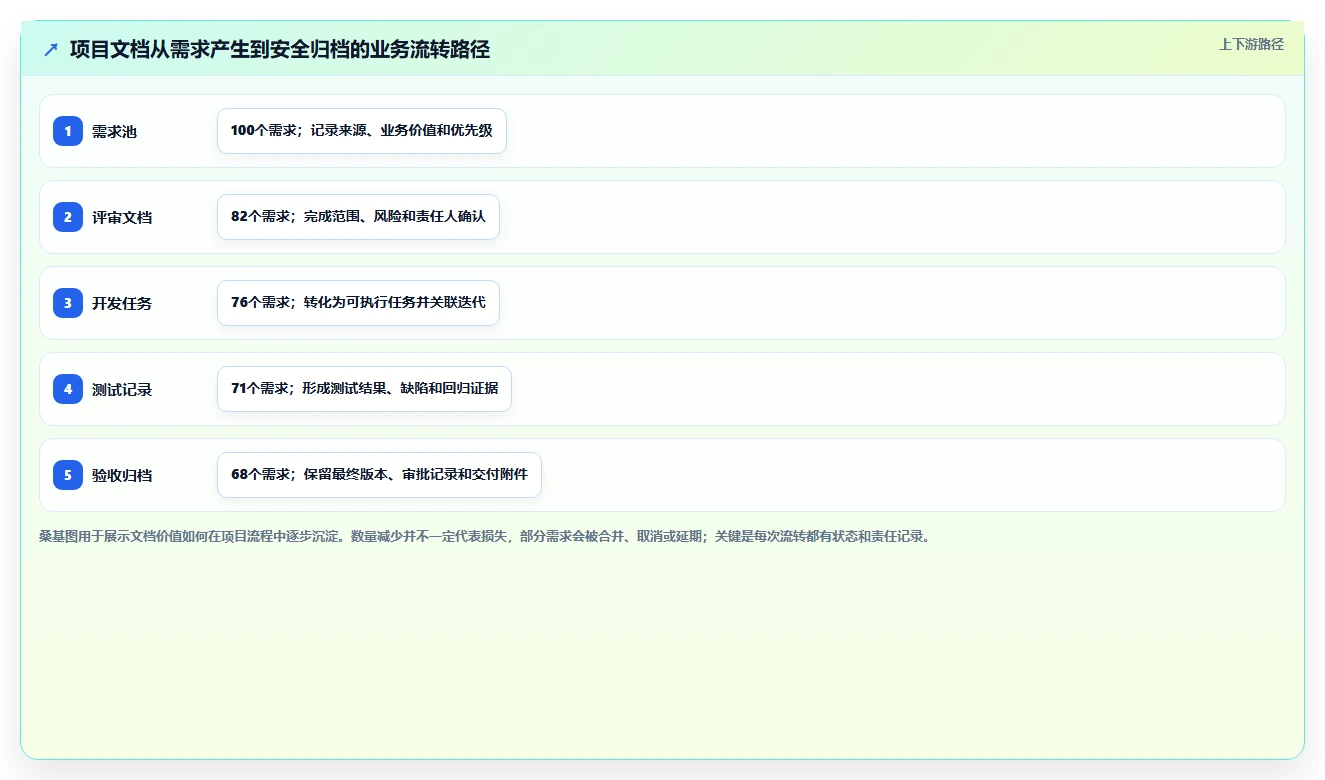The image size is (1325, 780).
Task: Select step number badge 1 for 需求池
Action: coord(68,131)
